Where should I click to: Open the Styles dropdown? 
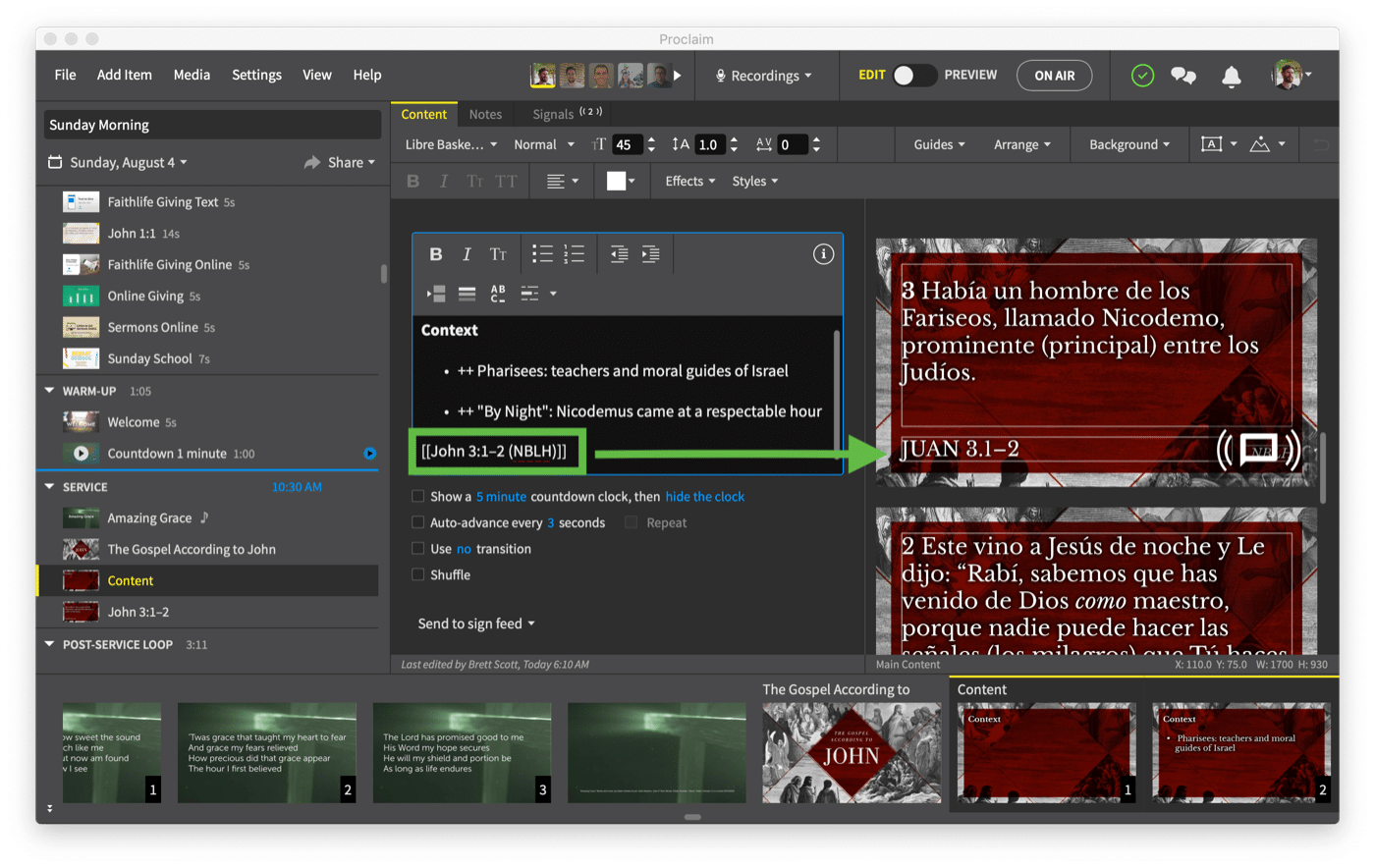(754, 182)
